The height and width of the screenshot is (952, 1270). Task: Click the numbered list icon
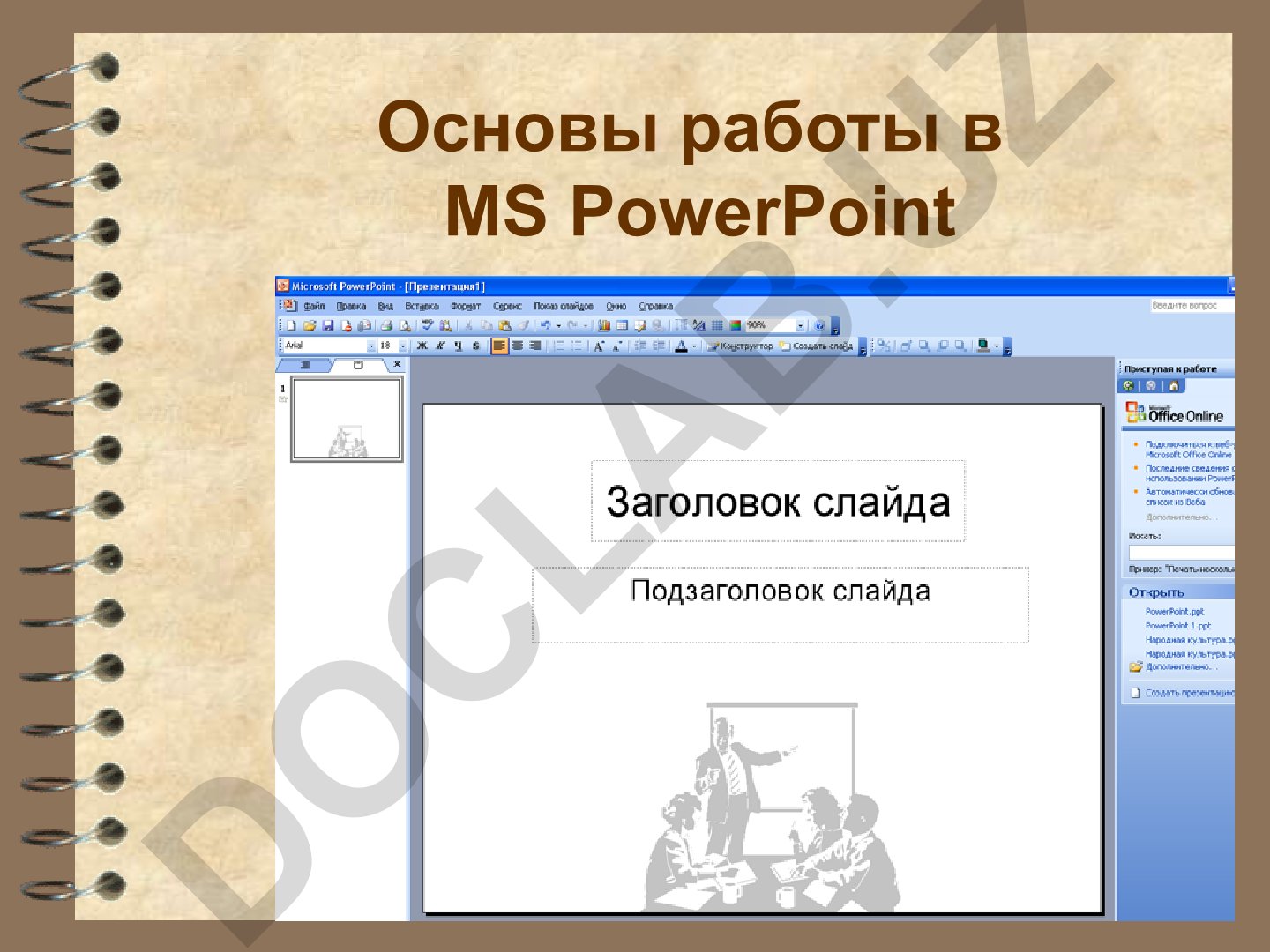[x=558, y=346]
